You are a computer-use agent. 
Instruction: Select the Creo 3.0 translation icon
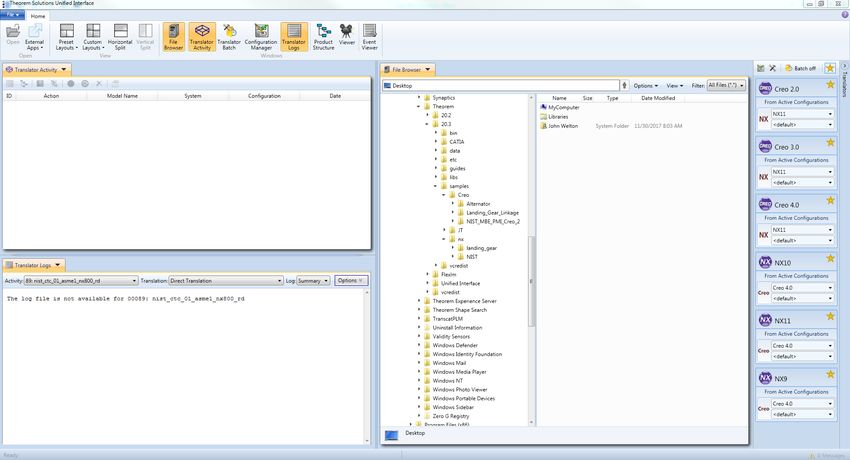tap(765, 146)
